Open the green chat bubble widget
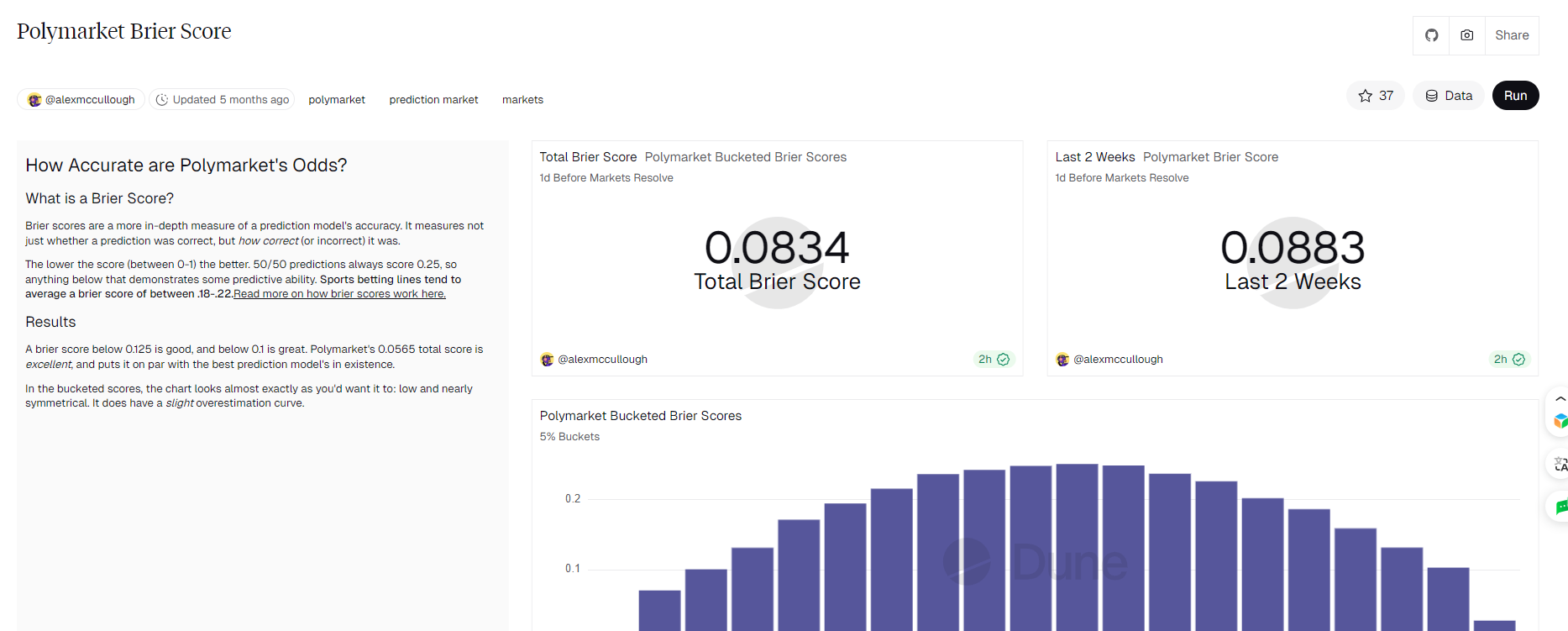Image resolution: width=1568 pixels, height=631 pixels. coord(1560,507)
